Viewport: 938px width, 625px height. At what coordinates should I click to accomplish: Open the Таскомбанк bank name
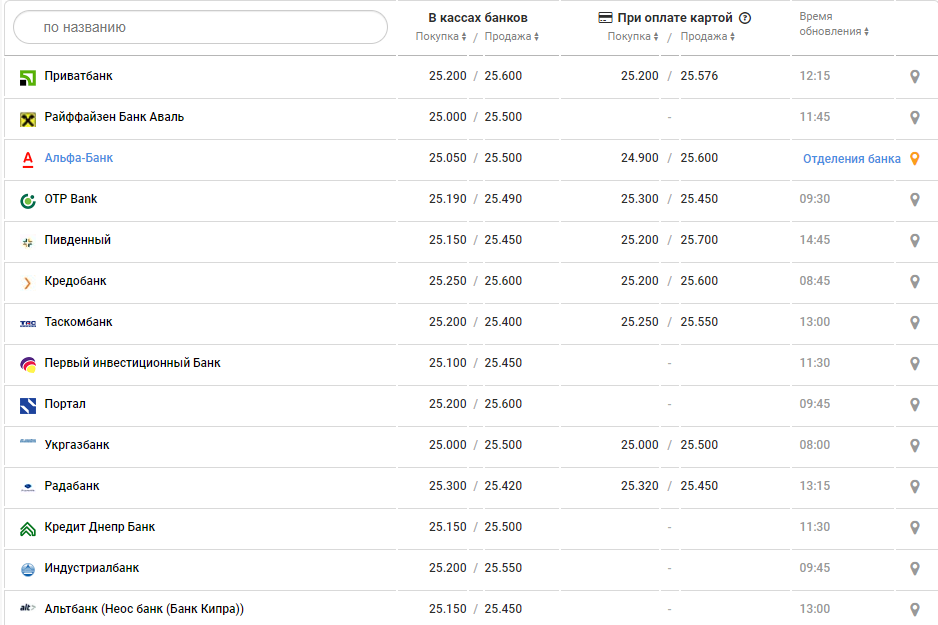click(78, 322)
